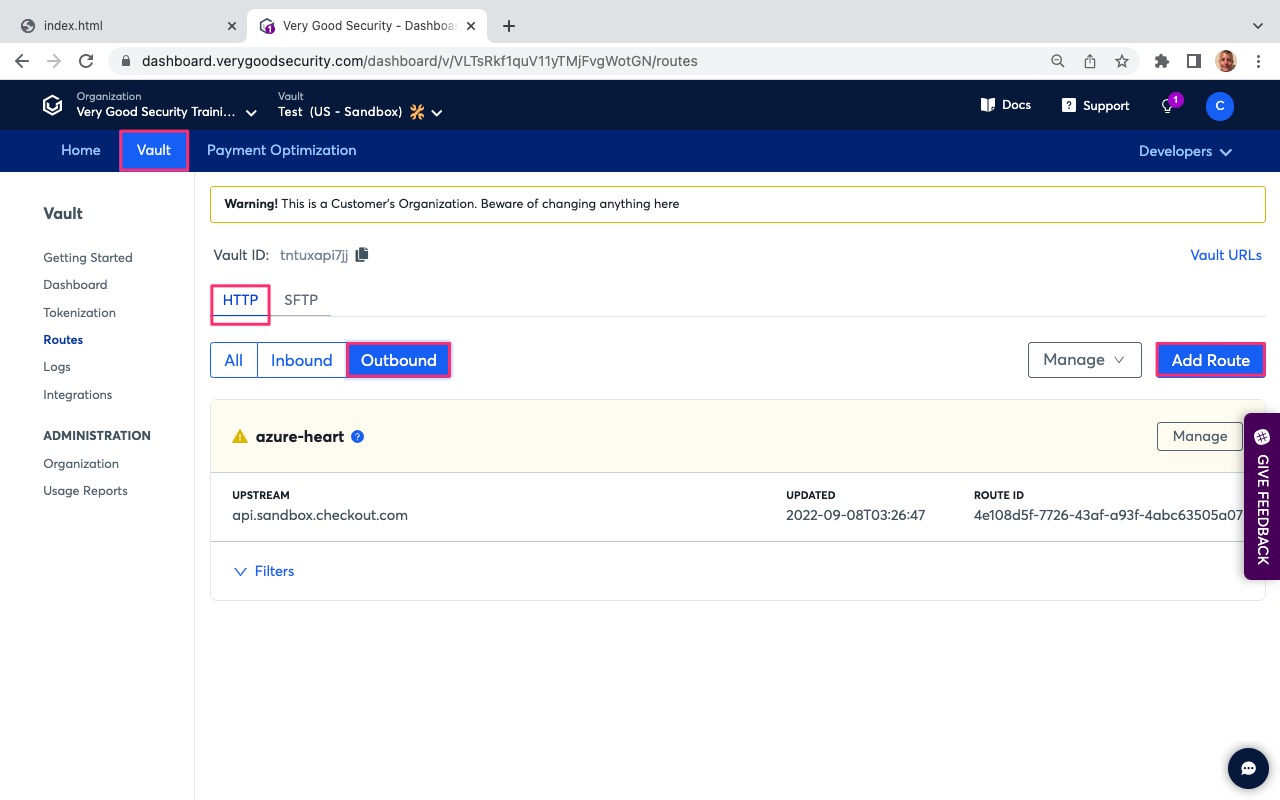Open the Vault URLs link
Image resolution: width=1280 pixels, height=800 pixels.
click(x=1226, y=255)
